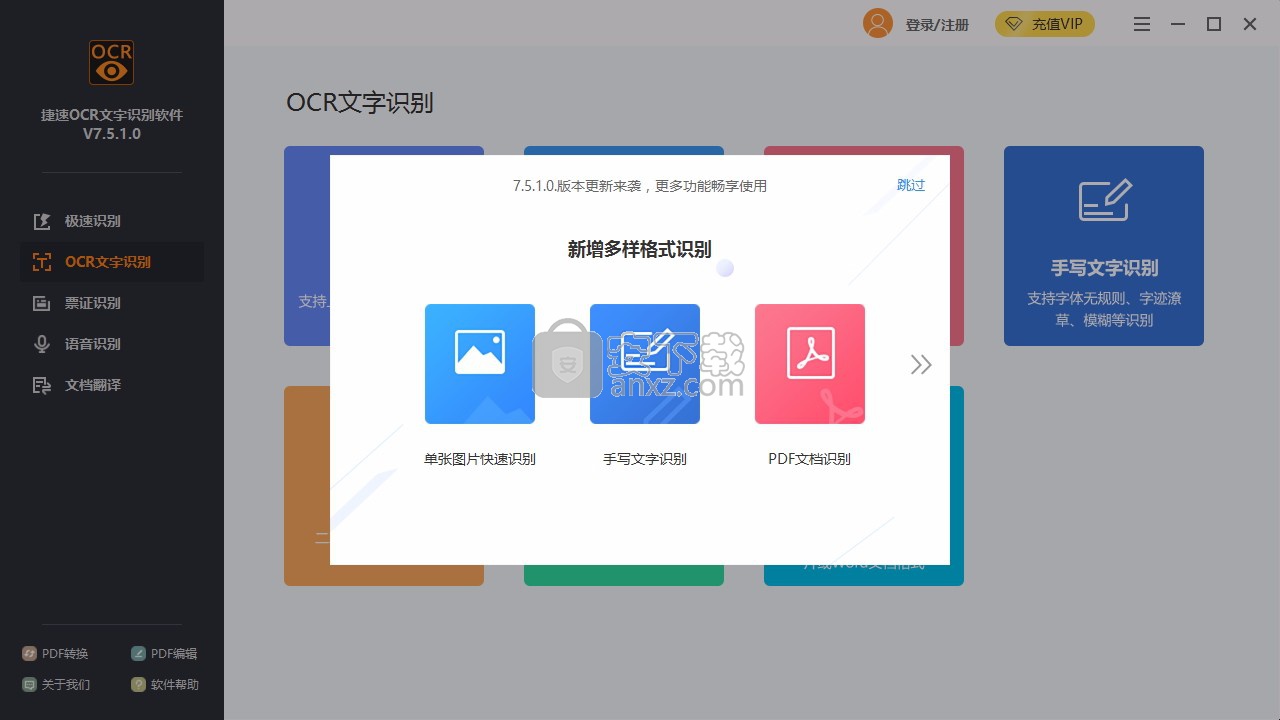Click the PDF文档识别 tile
The height and width of the screenshot is (720, 1280).
coord(810,364)
